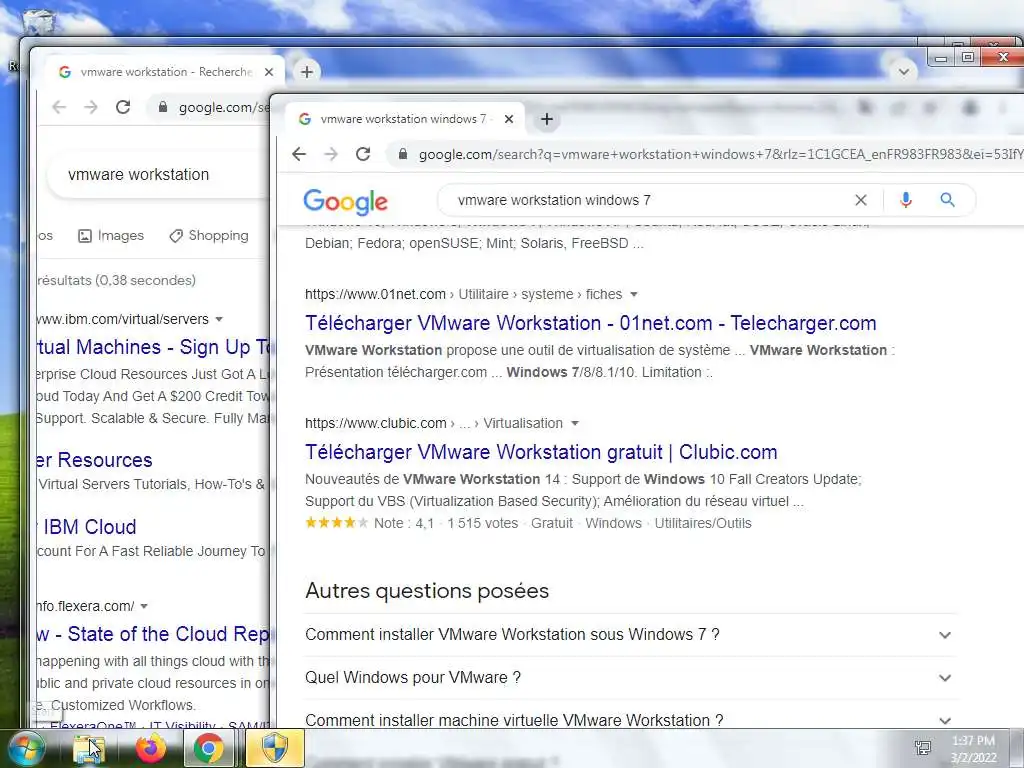Click the padlock icon in front window address bar

403,154
